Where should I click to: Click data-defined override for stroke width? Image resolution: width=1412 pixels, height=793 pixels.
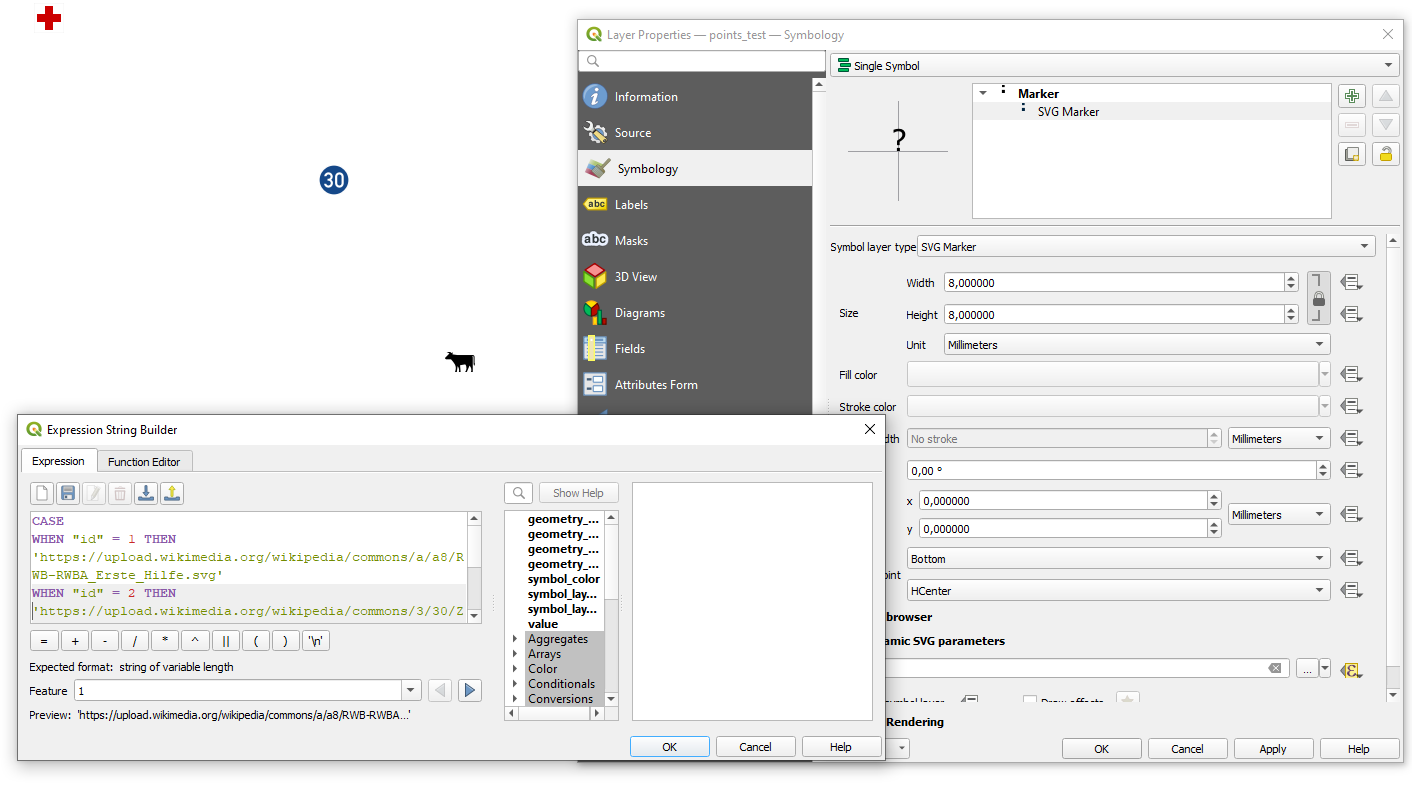[1352, 439]
